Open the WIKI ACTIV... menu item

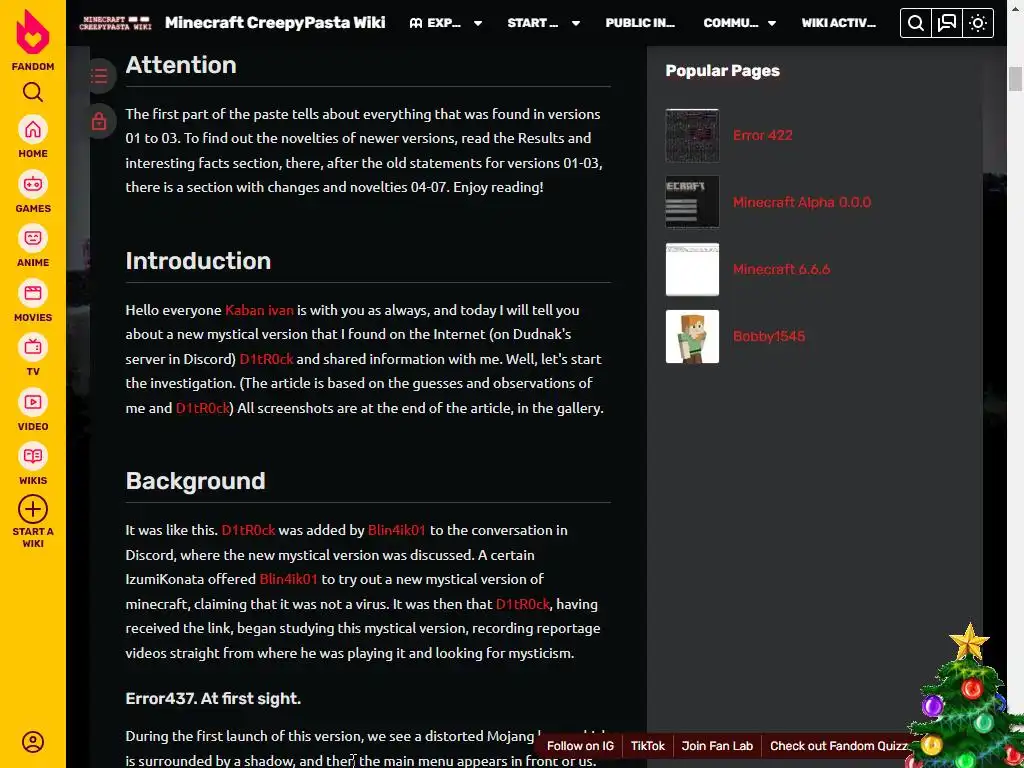click(x=839, y=23)
